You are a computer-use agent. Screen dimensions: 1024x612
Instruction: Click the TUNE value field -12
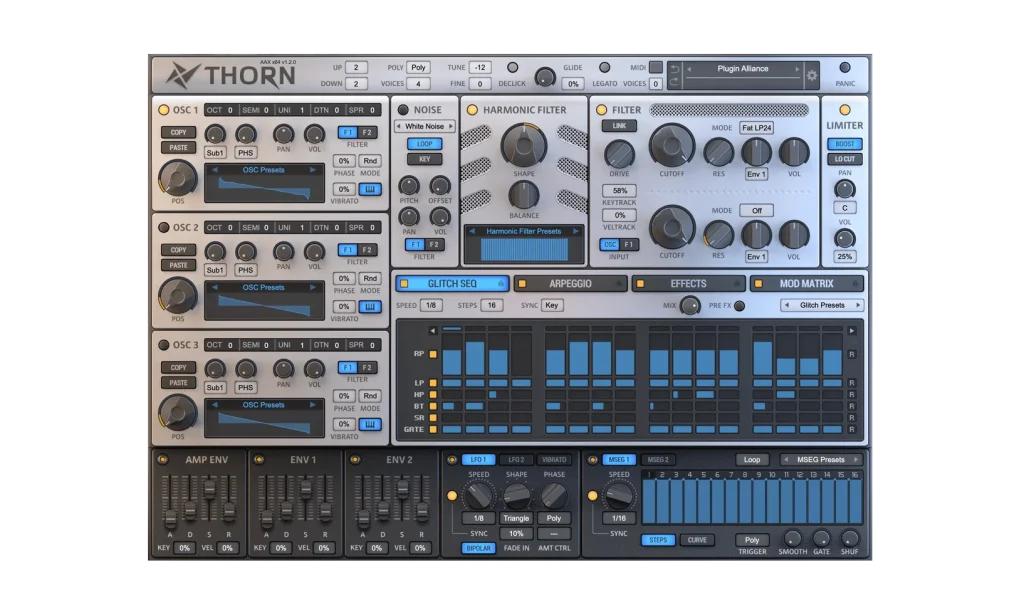tap(480, 67)
